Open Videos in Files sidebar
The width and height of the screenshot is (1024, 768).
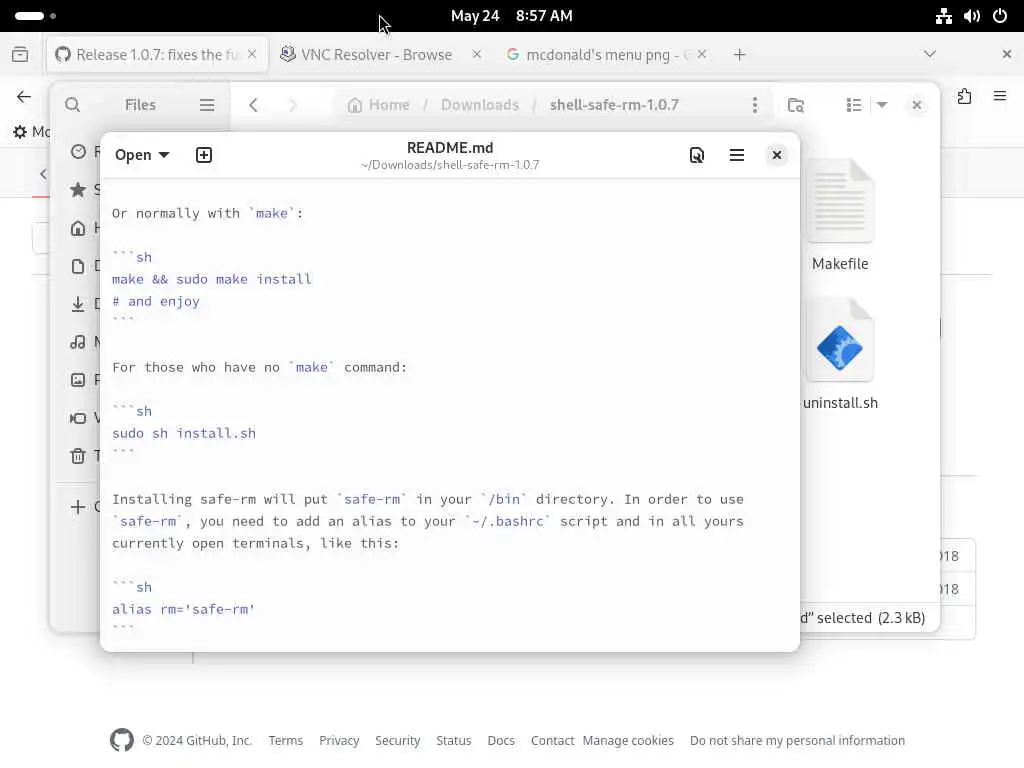pyautogui.click(x=78, y=417)
